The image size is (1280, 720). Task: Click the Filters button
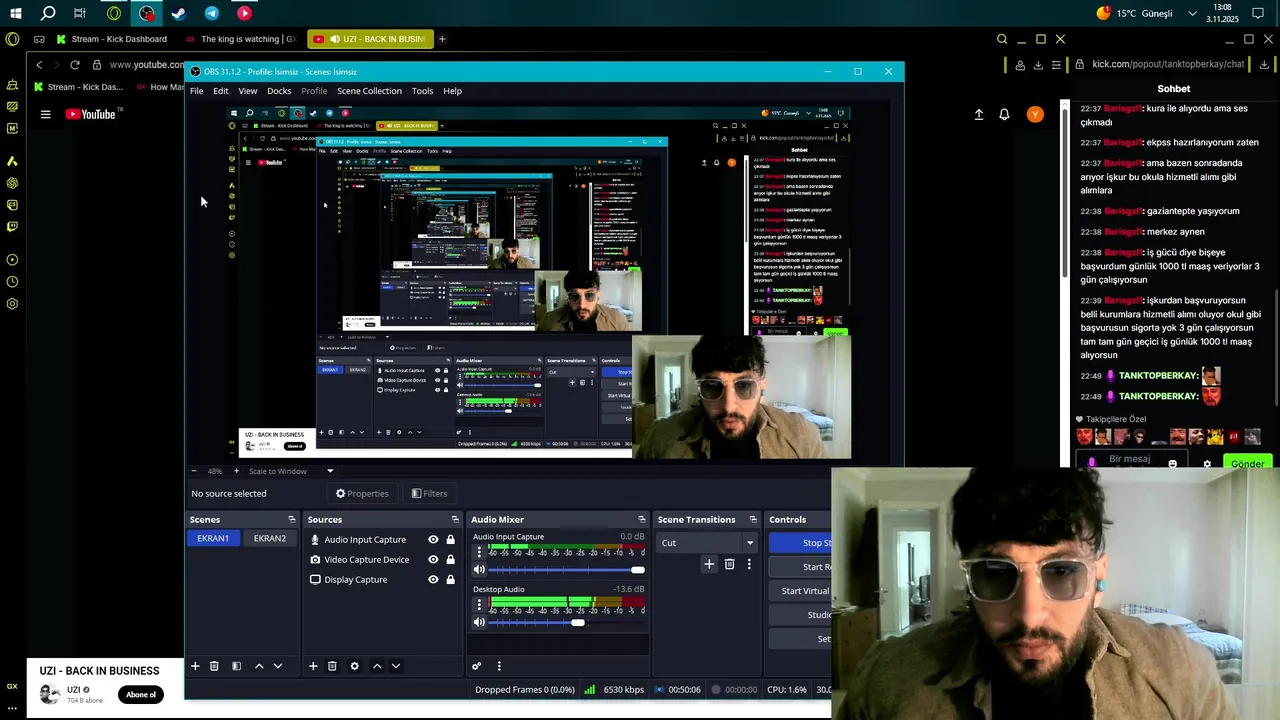[429, 493]
